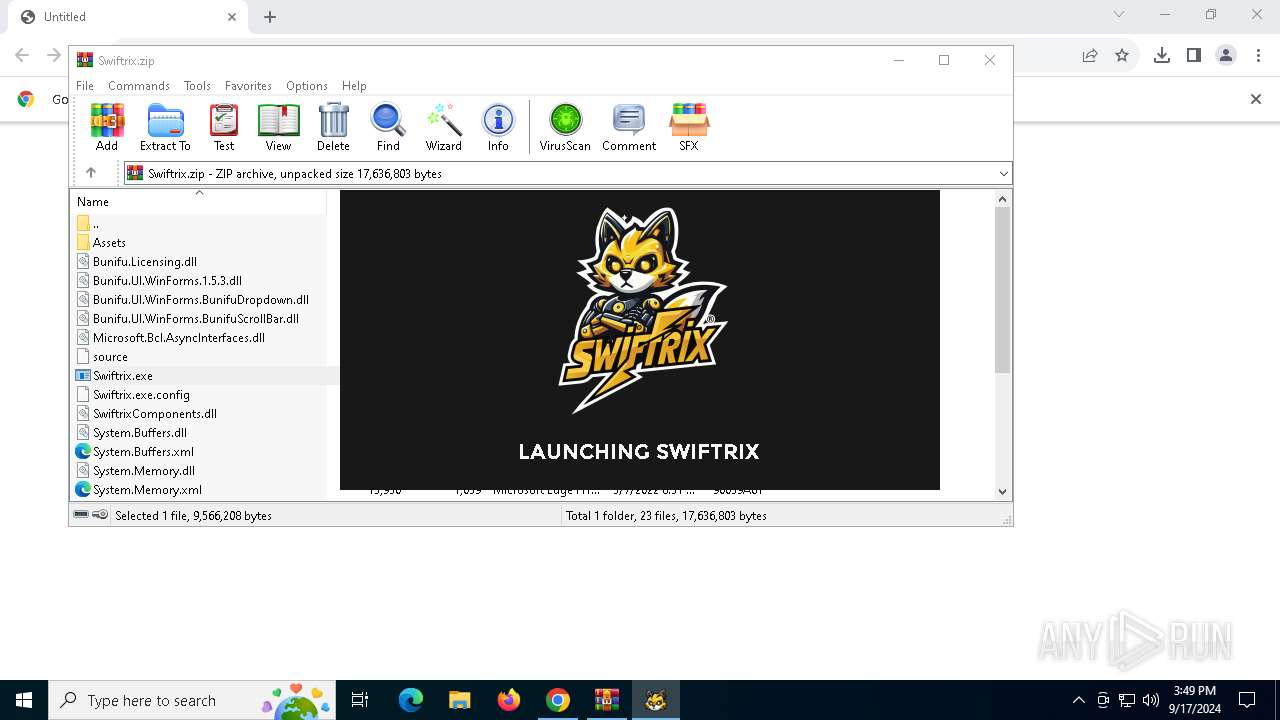The width and height of the screenshot is (1280, 720).
Task: Open the Options menu
Action: (307, 86)
